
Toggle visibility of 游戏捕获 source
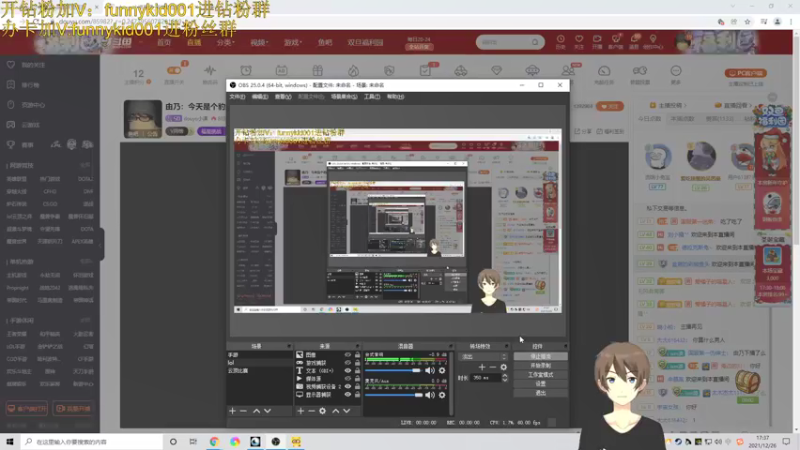point(347,363)
